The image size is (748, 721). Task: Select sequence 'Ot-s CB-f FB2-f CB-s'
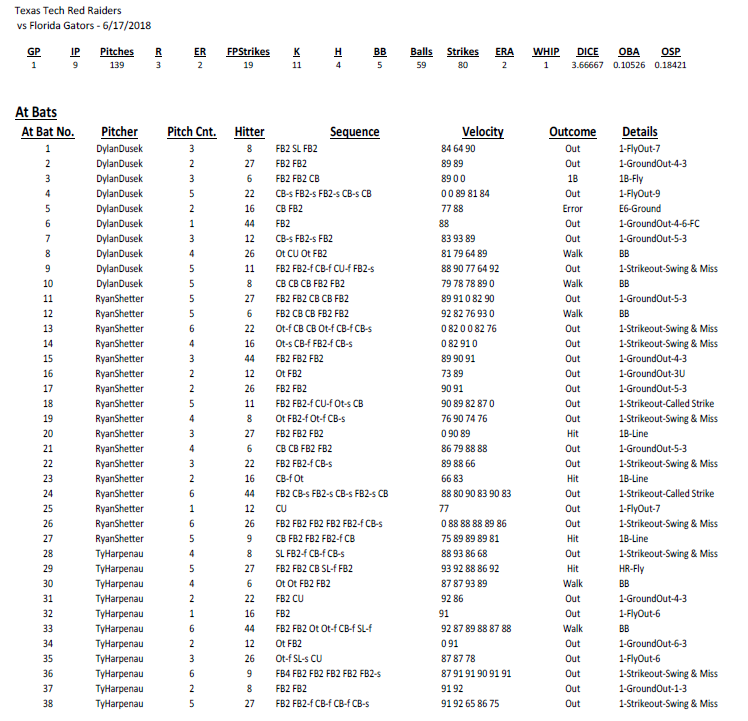point(314,344)
